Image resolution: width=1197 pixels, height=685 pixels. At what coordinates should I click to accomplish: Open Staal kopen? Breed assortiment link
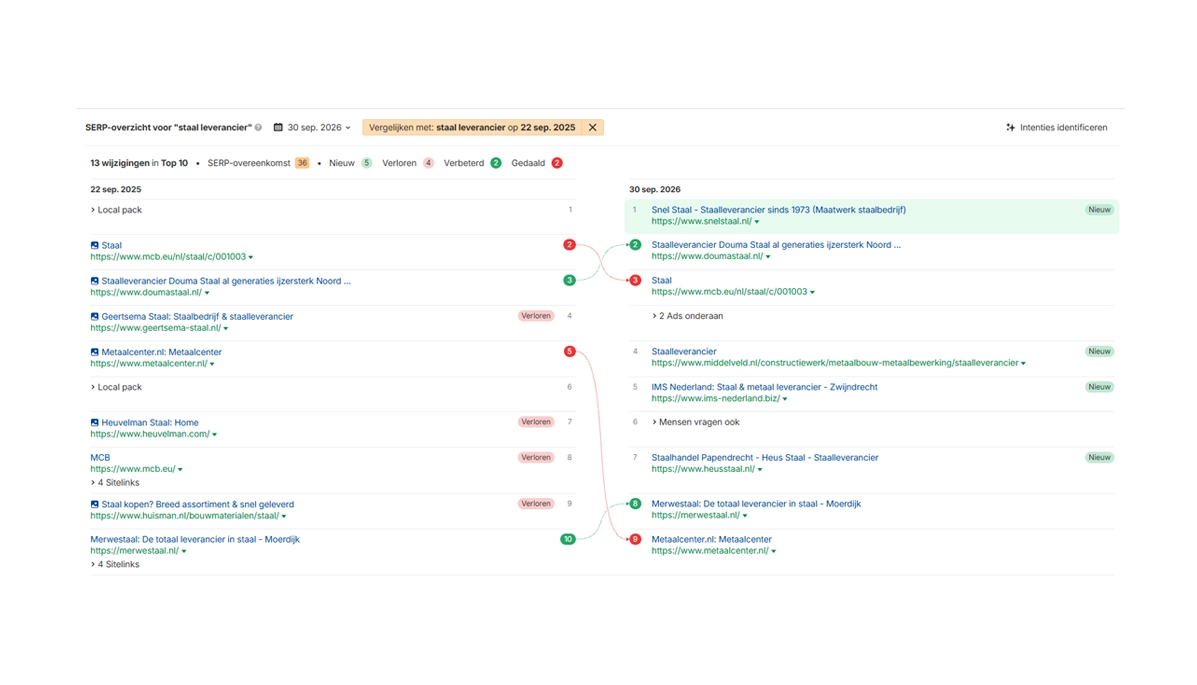click(198, 504)
